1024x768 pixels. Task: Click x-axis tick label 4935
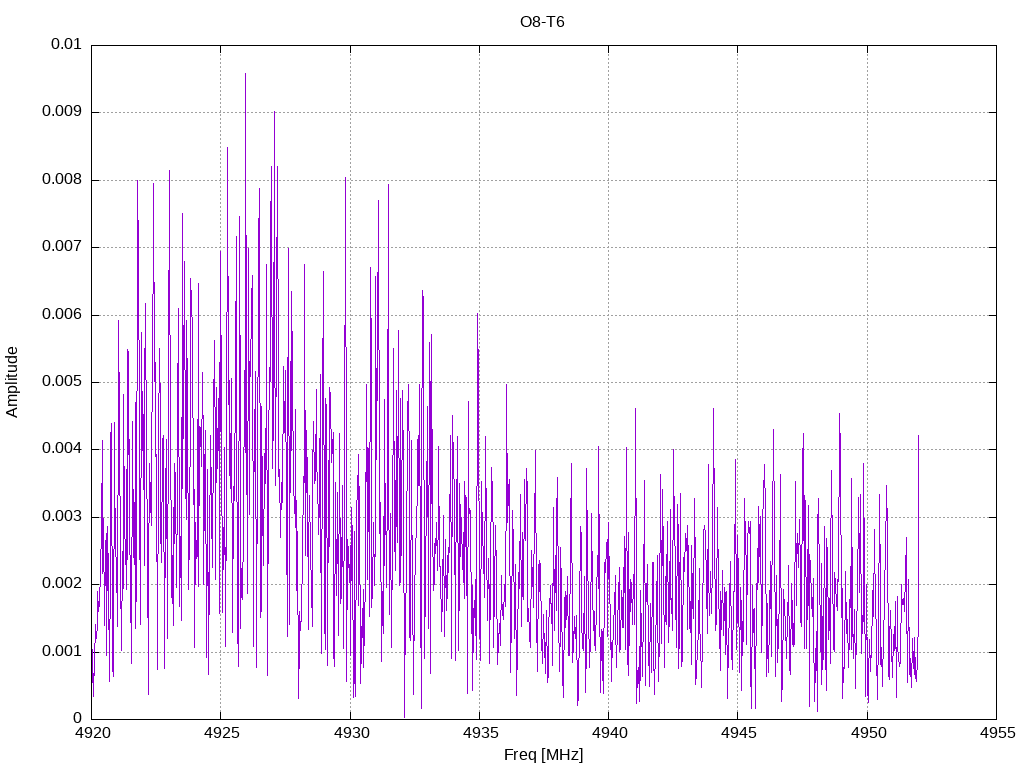point(480,733)
